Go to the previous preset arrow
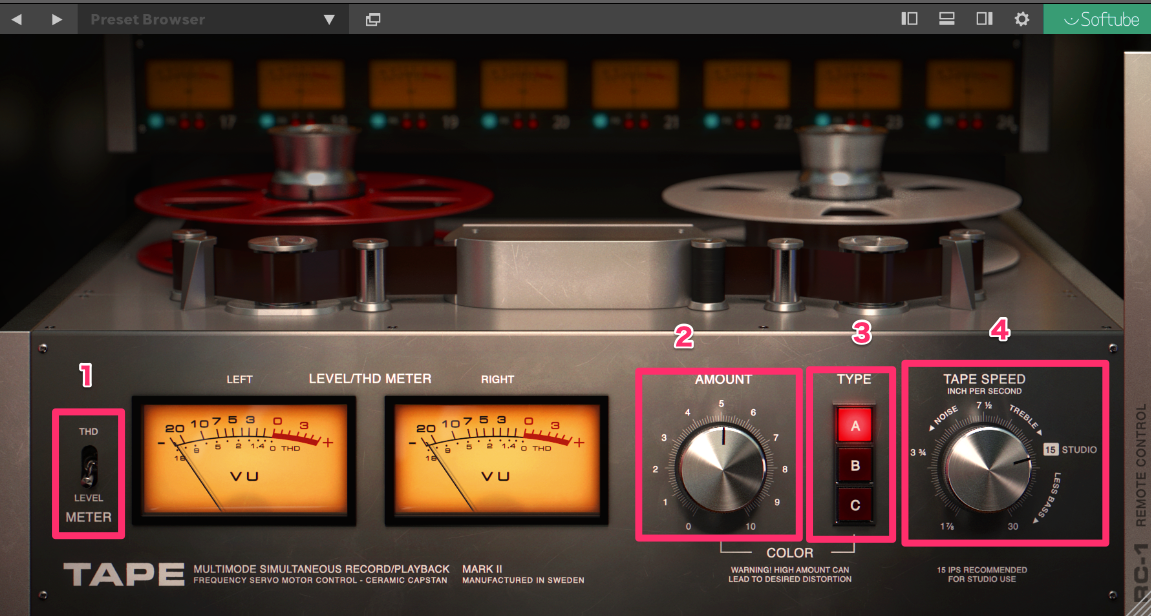1151x616 pixels. point(19,19)
